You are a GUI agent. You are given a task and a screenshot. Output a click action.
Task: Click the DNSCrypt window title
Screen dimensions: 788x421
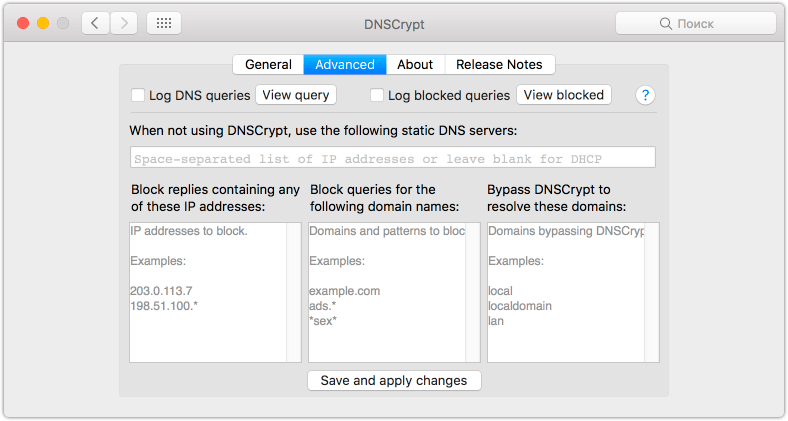[x=394, y=24]
